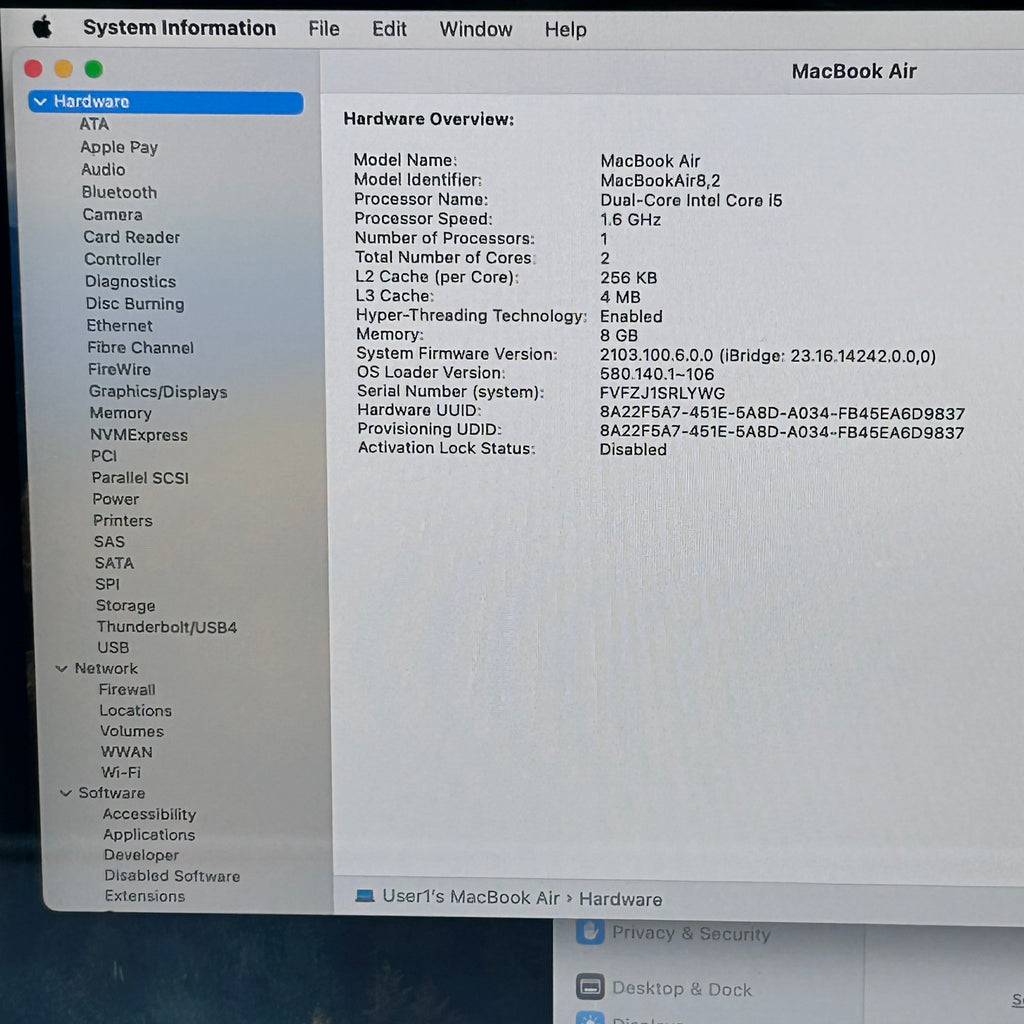Select the Hardware category in sidebar

coord(166,102)
